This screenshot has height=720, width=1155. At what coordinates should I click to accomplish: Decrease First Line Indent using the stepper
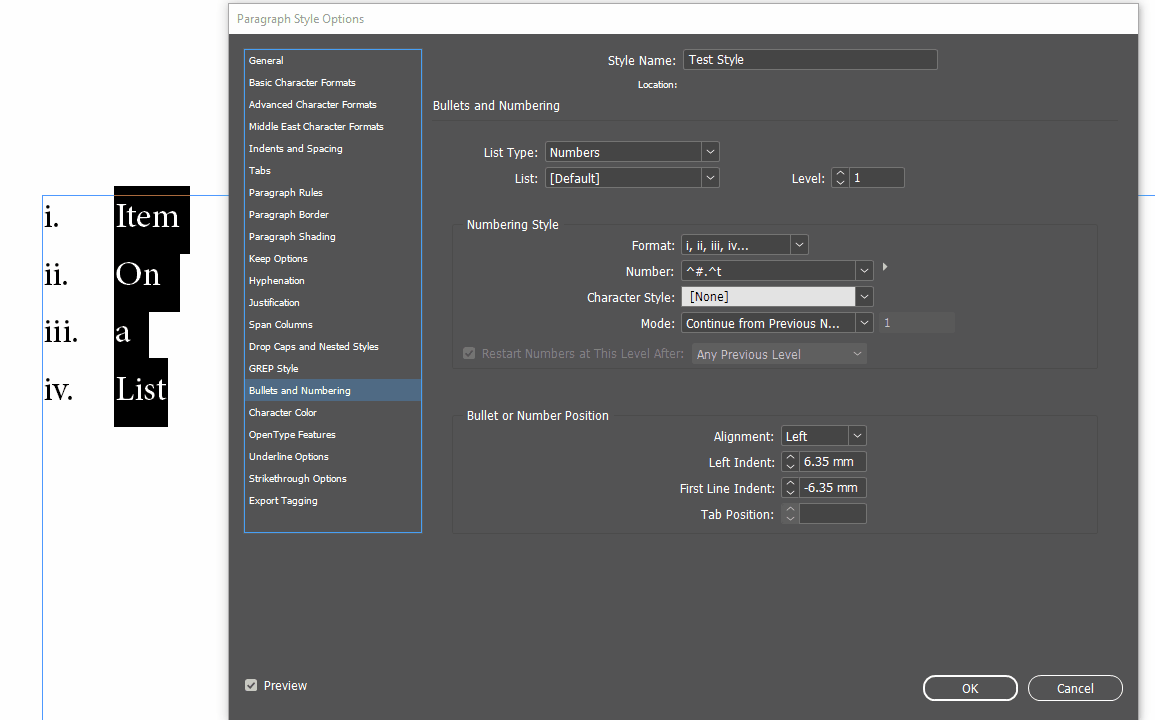click(x=790, y=492)
